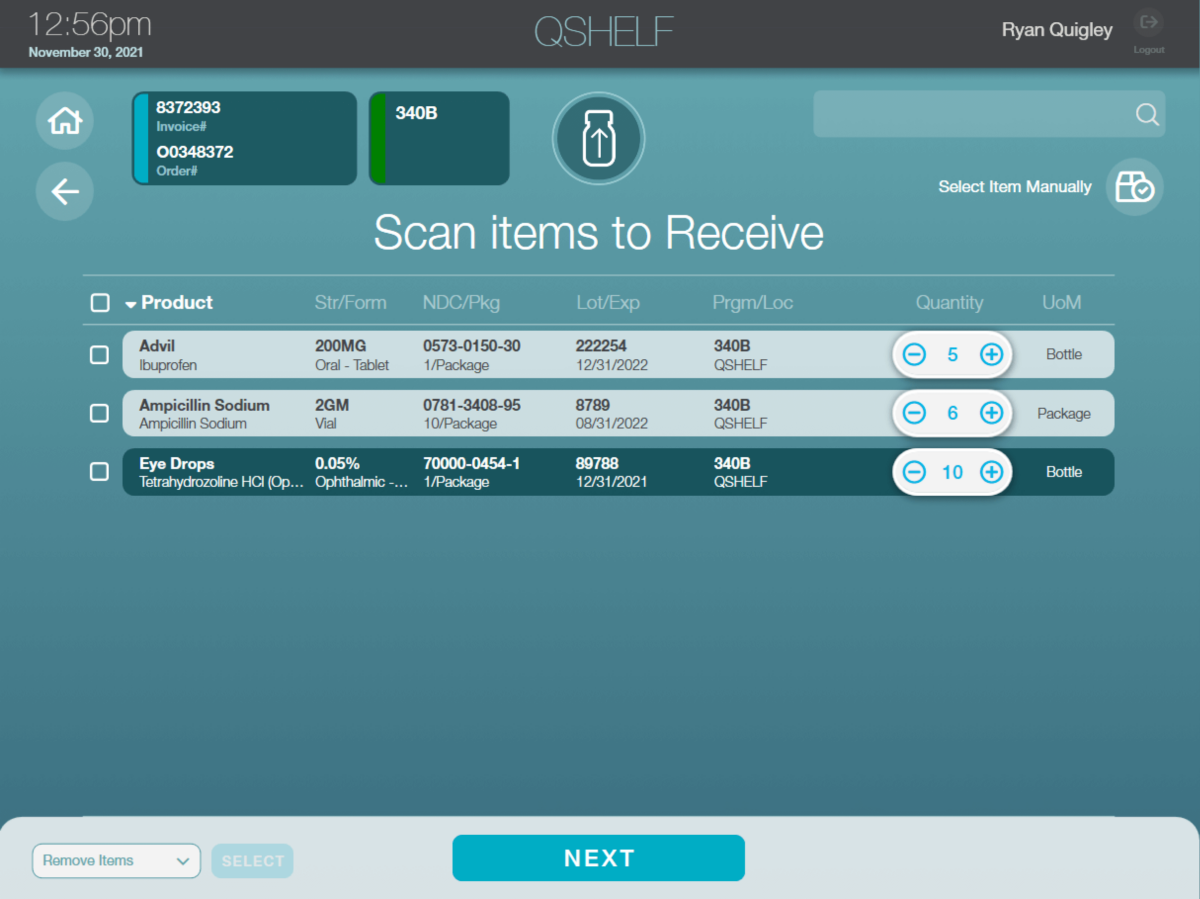Image resolution: width=1200 pixels, height=899 pixels.
Task: Open the Remove Items dropdown
Action: tap(116, 860)
